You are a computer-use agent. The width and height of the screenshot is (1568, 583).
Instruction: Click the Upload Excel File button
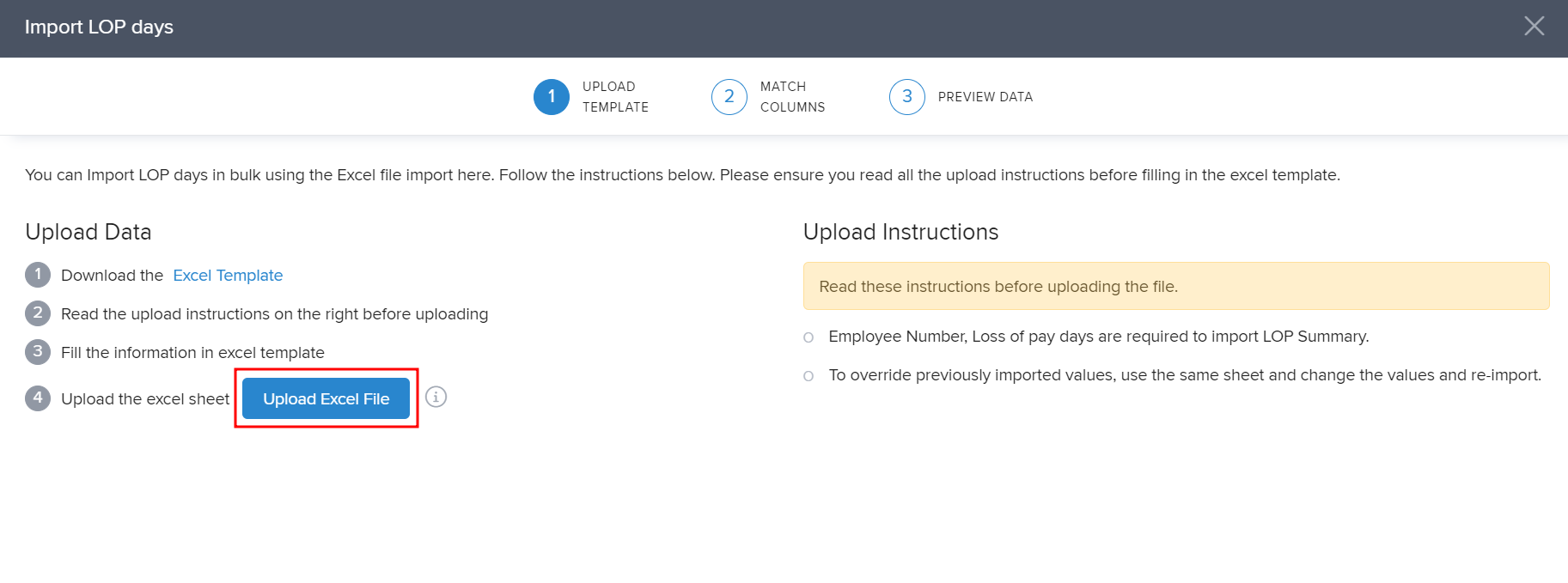(326, 398)
